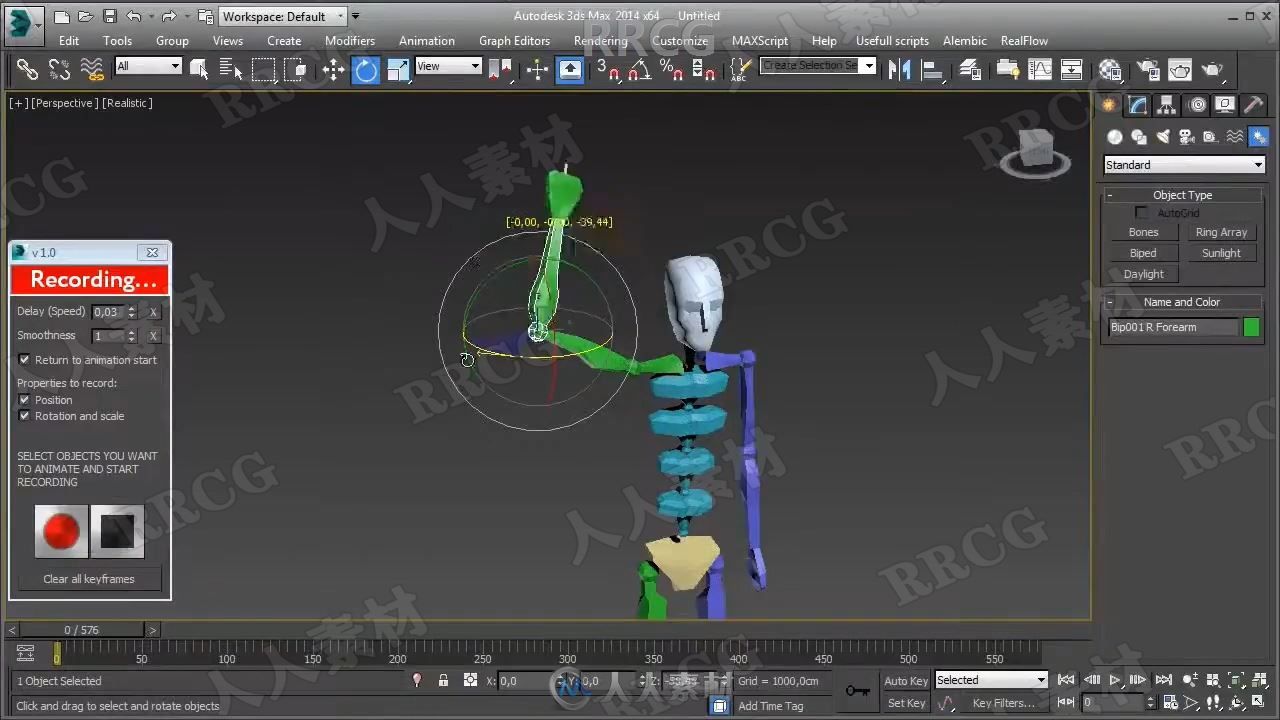Click the Biped button

[1143, 253]
